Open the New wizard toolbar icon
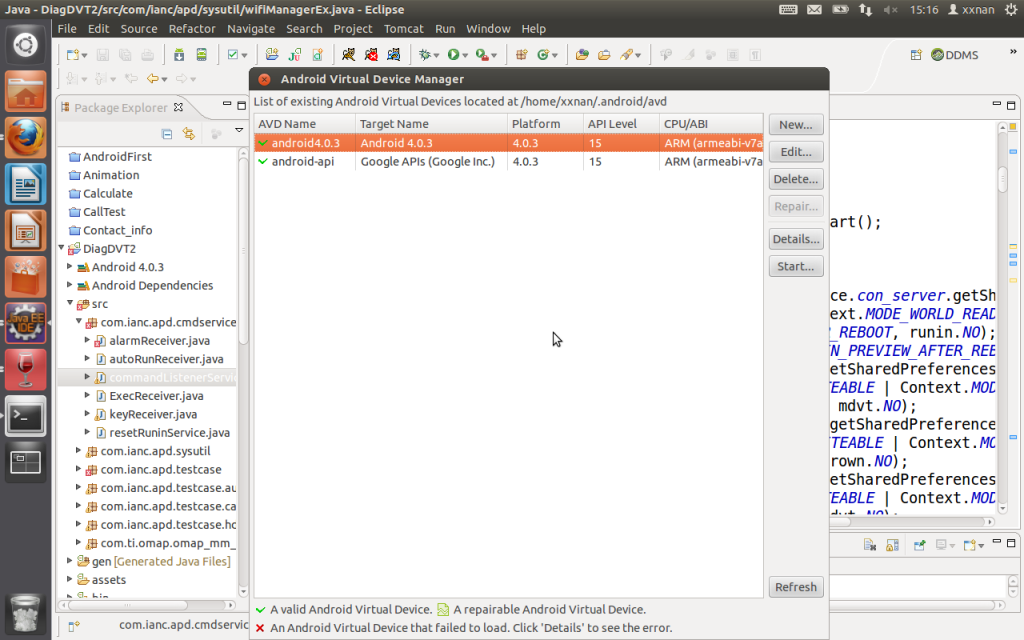 click(72, 55)
